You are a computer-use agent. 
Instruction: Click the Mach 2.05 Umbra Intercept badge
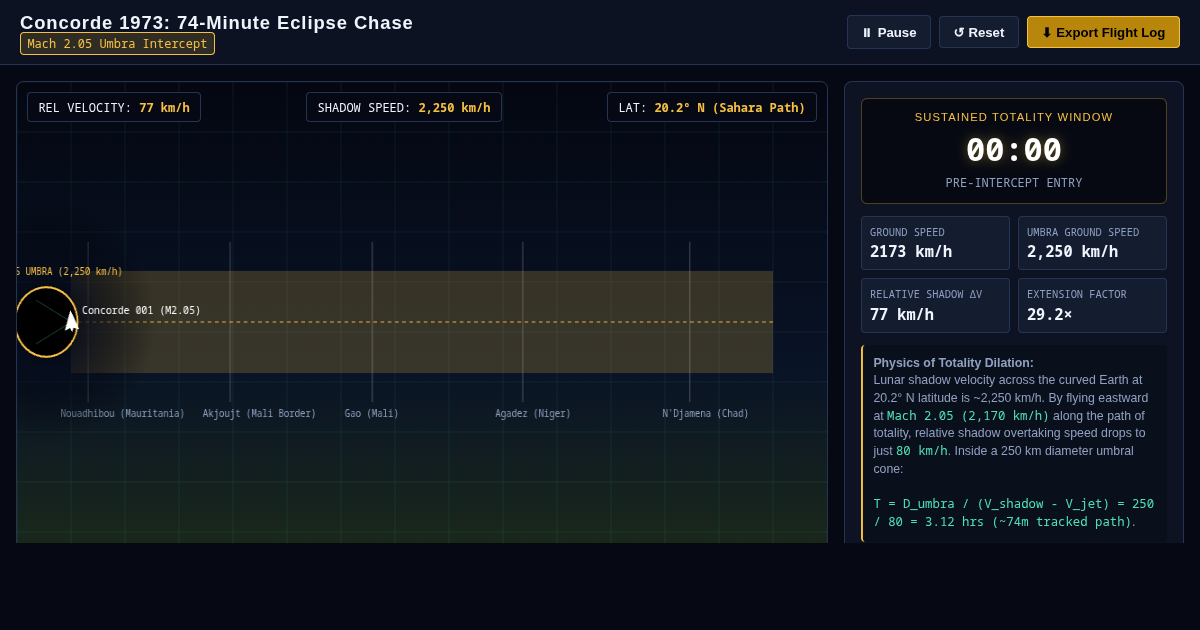point(117,44)
